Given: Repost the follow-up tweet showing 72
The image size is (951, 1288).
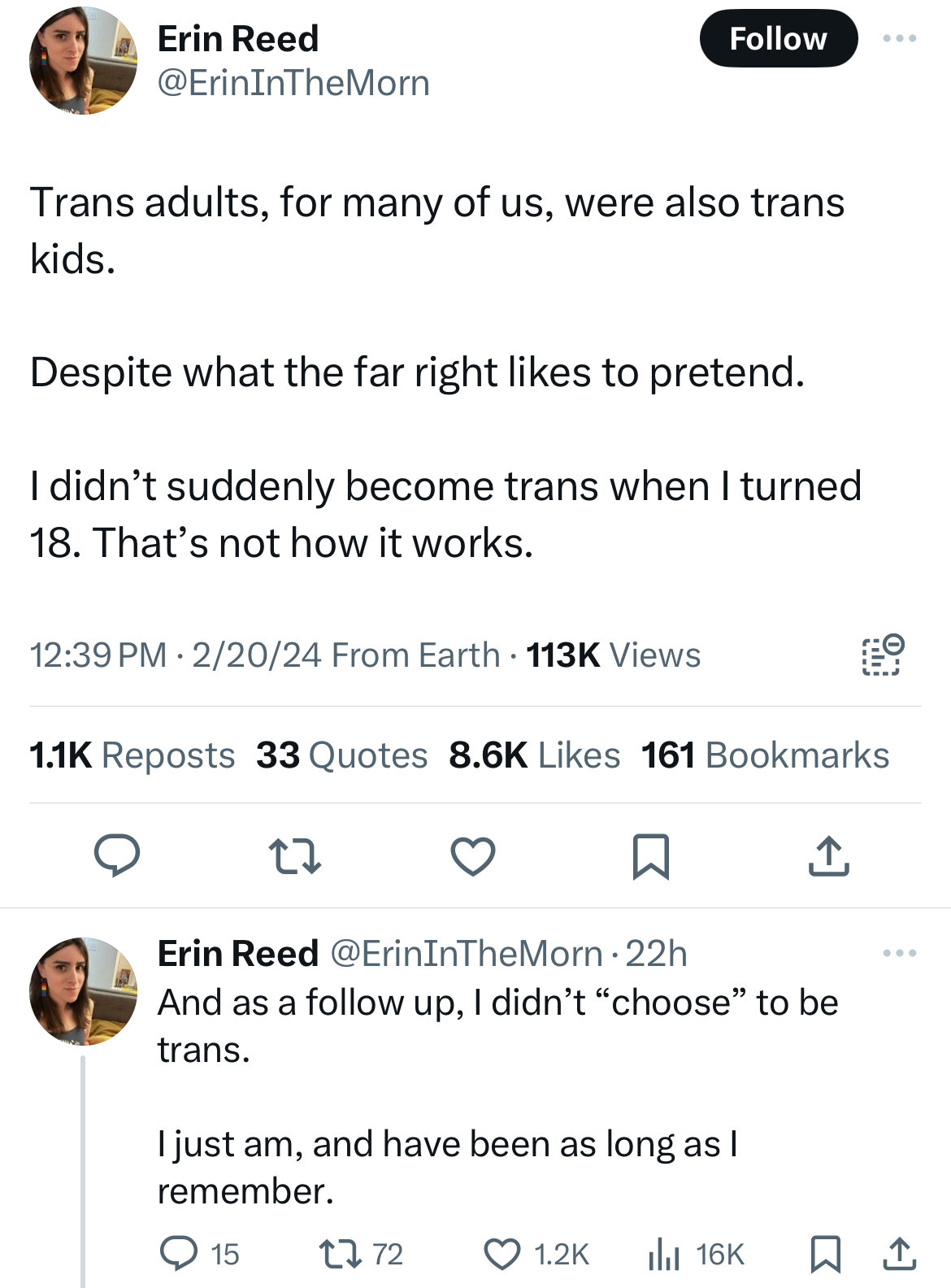Looking at the screenshot, I should tap(361, 1253).
